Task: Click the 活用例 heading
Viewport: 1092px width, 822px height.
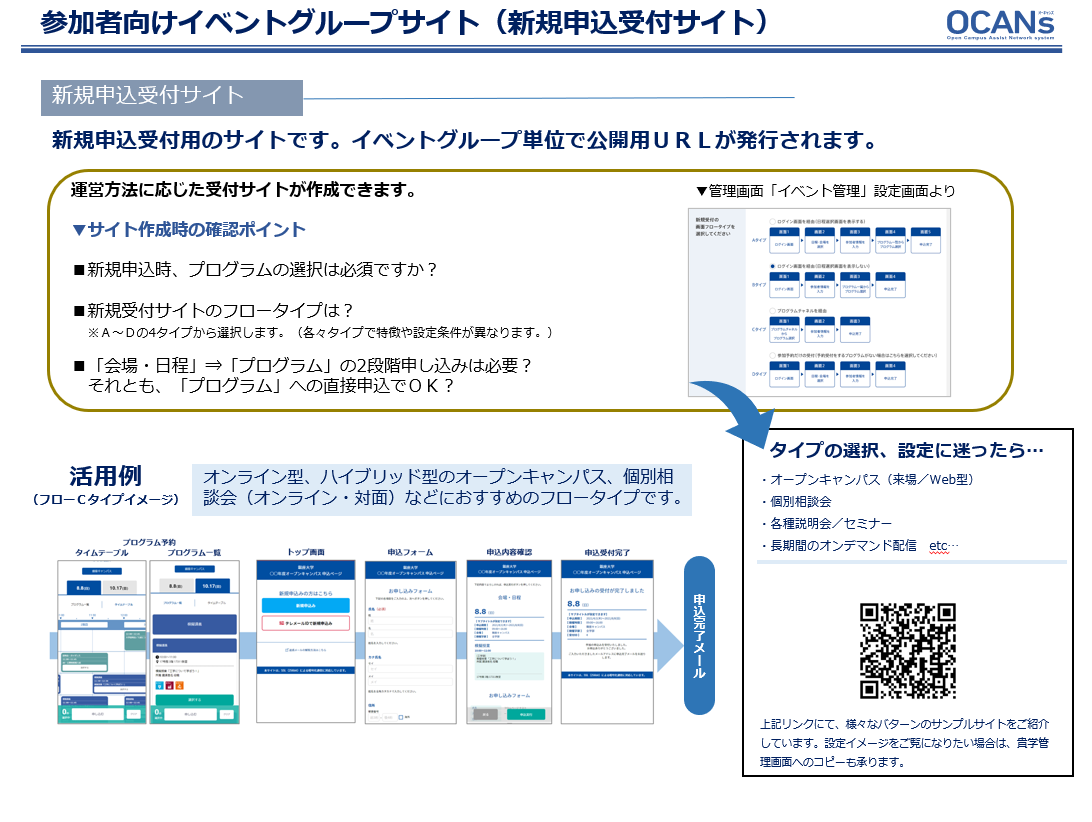Action: (105, 476)
